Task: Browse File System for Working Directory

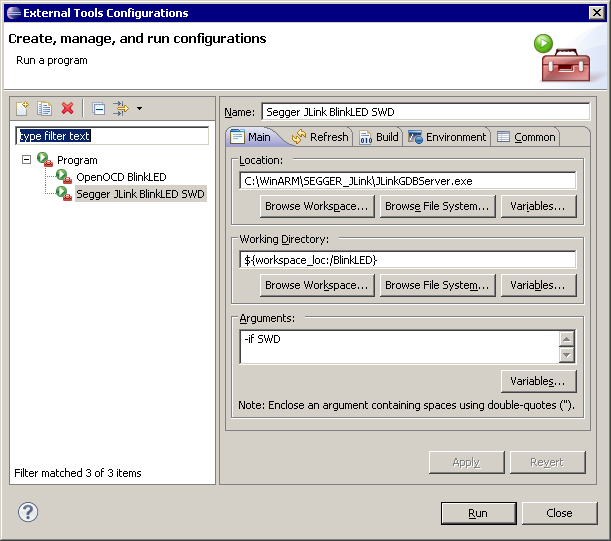Action: 437,285
